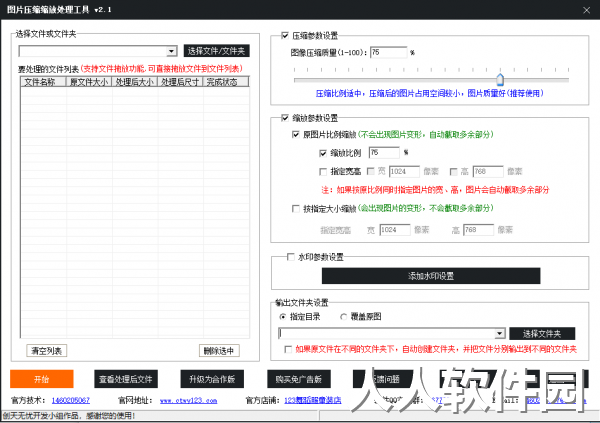Screen dimensions: 600x423
Task: Click the 处理后尺寸 column header
Action: (x=180, y=82)
